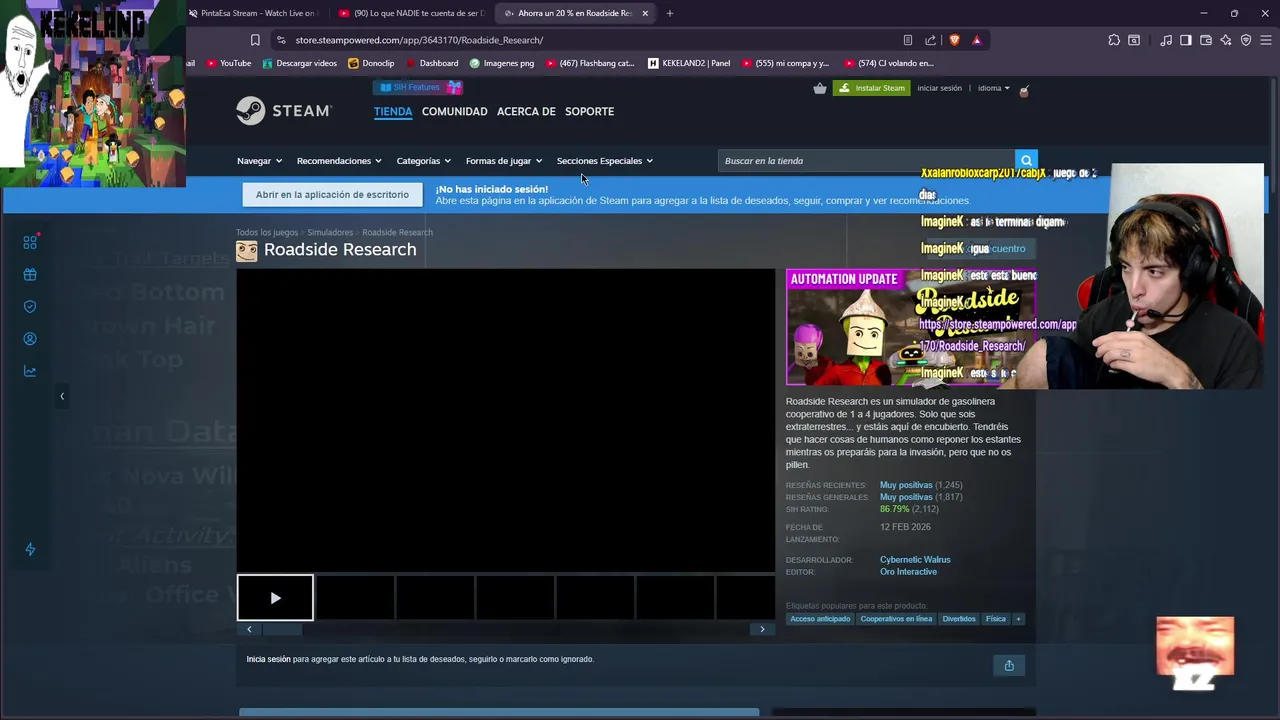Open the SOPORTE page
This screenshot has width=1280, height=720.
tap(589, 111)
